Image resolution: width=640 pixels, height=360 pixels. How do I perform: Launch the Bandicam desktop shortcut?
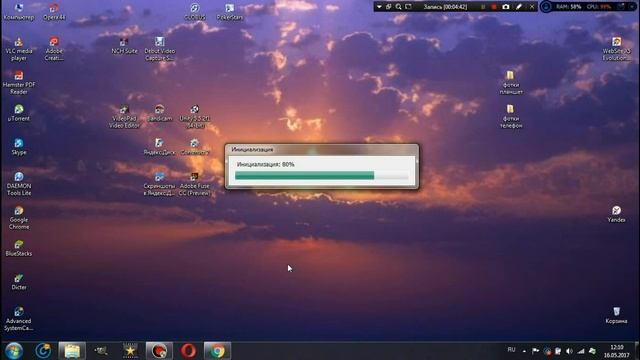click(160, 113)
